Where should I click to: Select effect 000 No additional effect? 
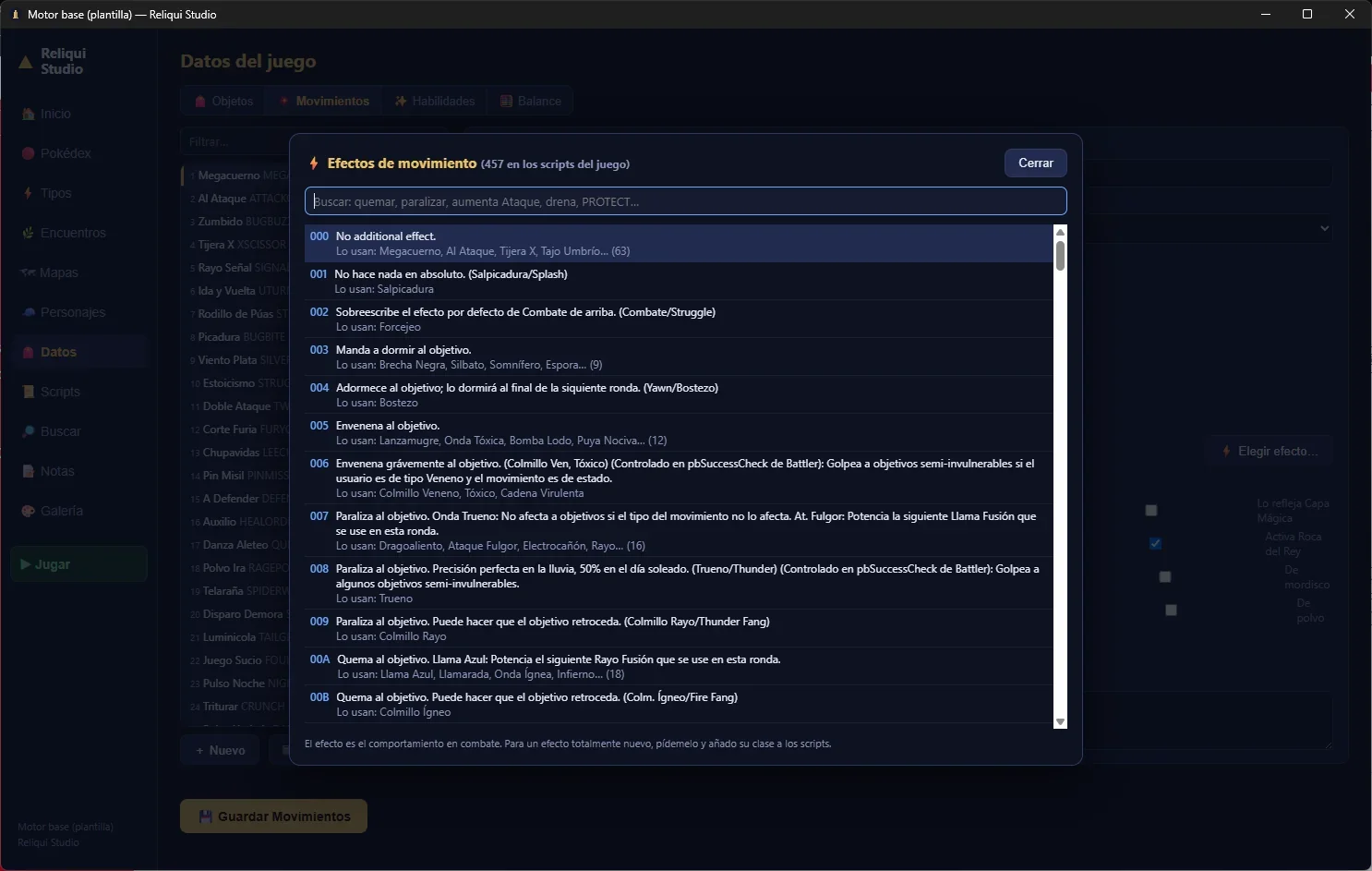click(x=679, y=244)
